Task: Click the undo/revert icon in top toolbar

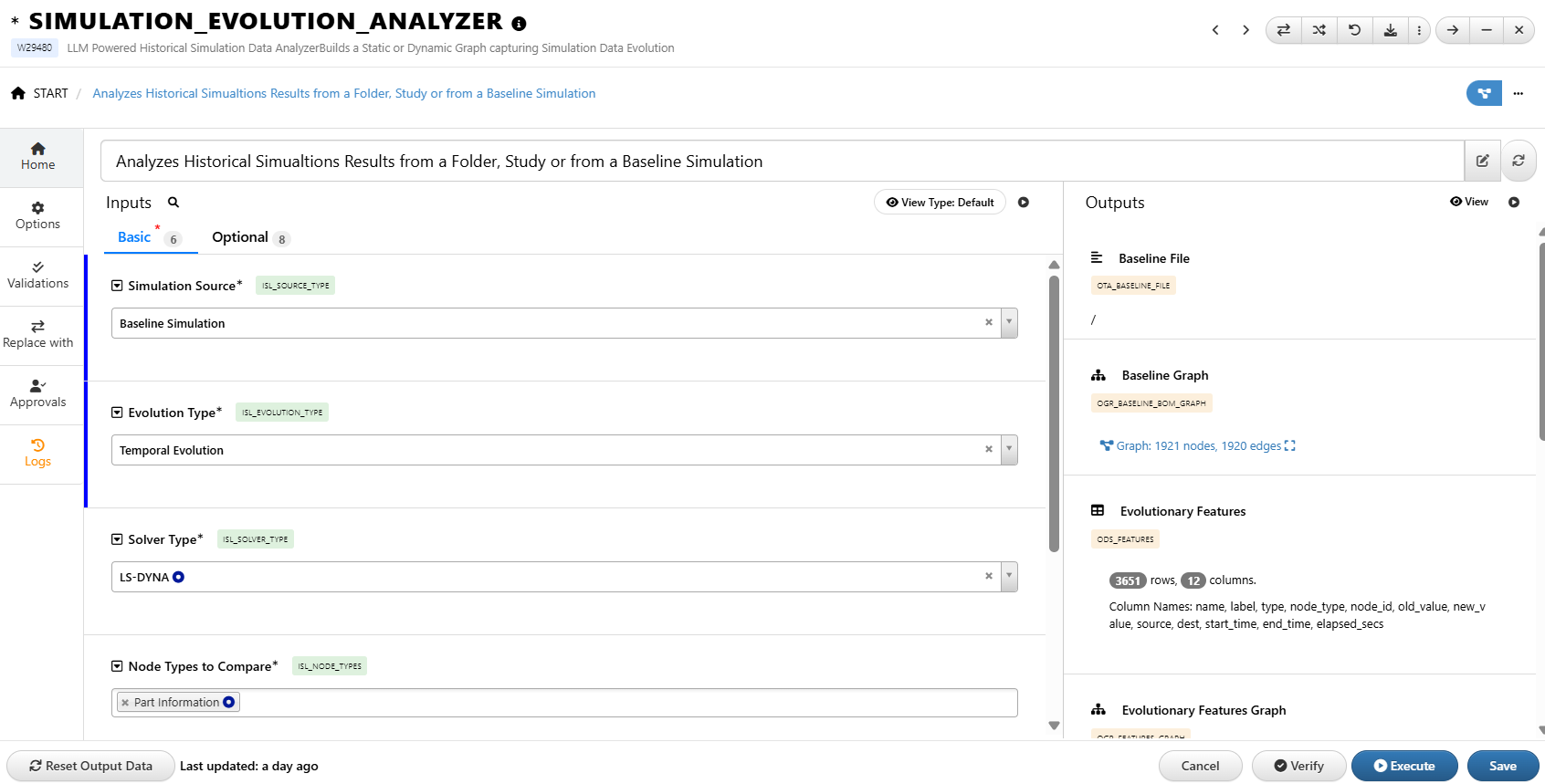Action: (x=1354, y=30)
